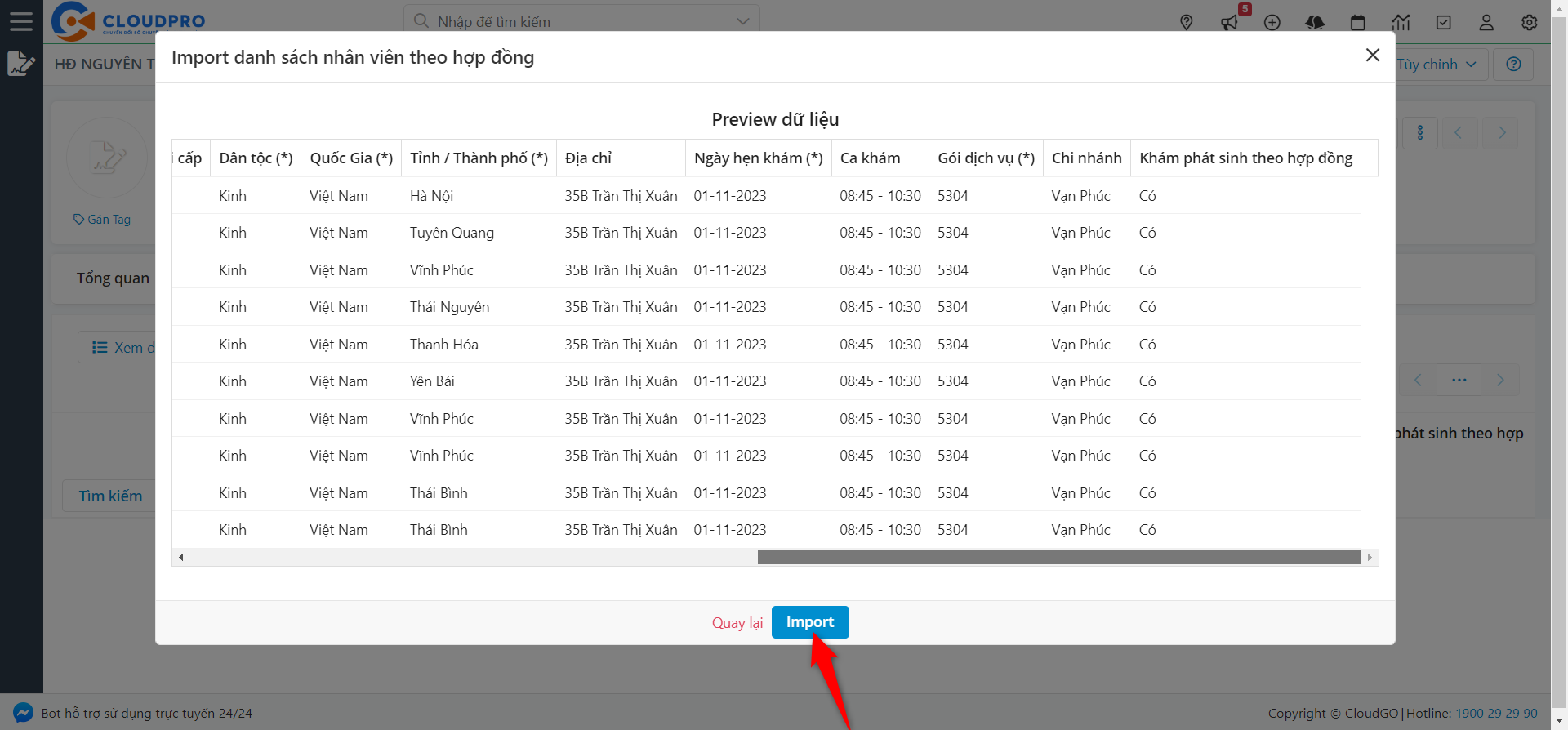
Task: Click the Quay lại link
Action: (737, 623)
